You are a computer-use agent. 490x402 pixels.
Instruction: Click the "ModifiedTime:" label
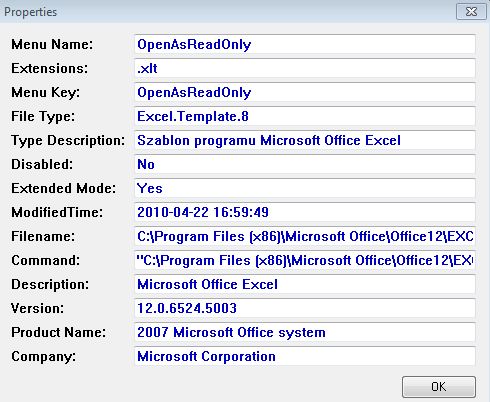tap(57, 212)
